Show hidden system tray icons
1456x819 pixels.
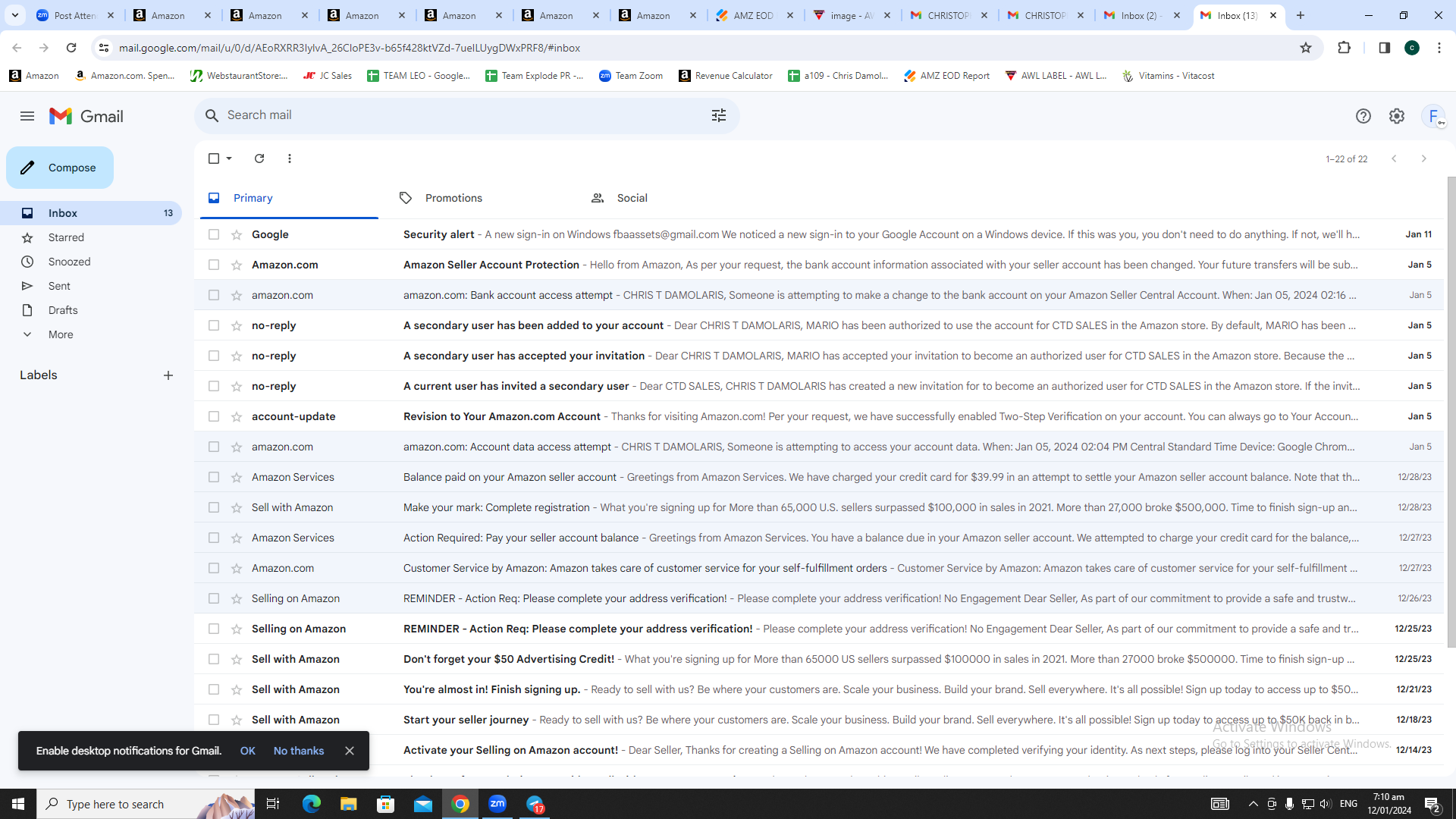point(1253,804)
